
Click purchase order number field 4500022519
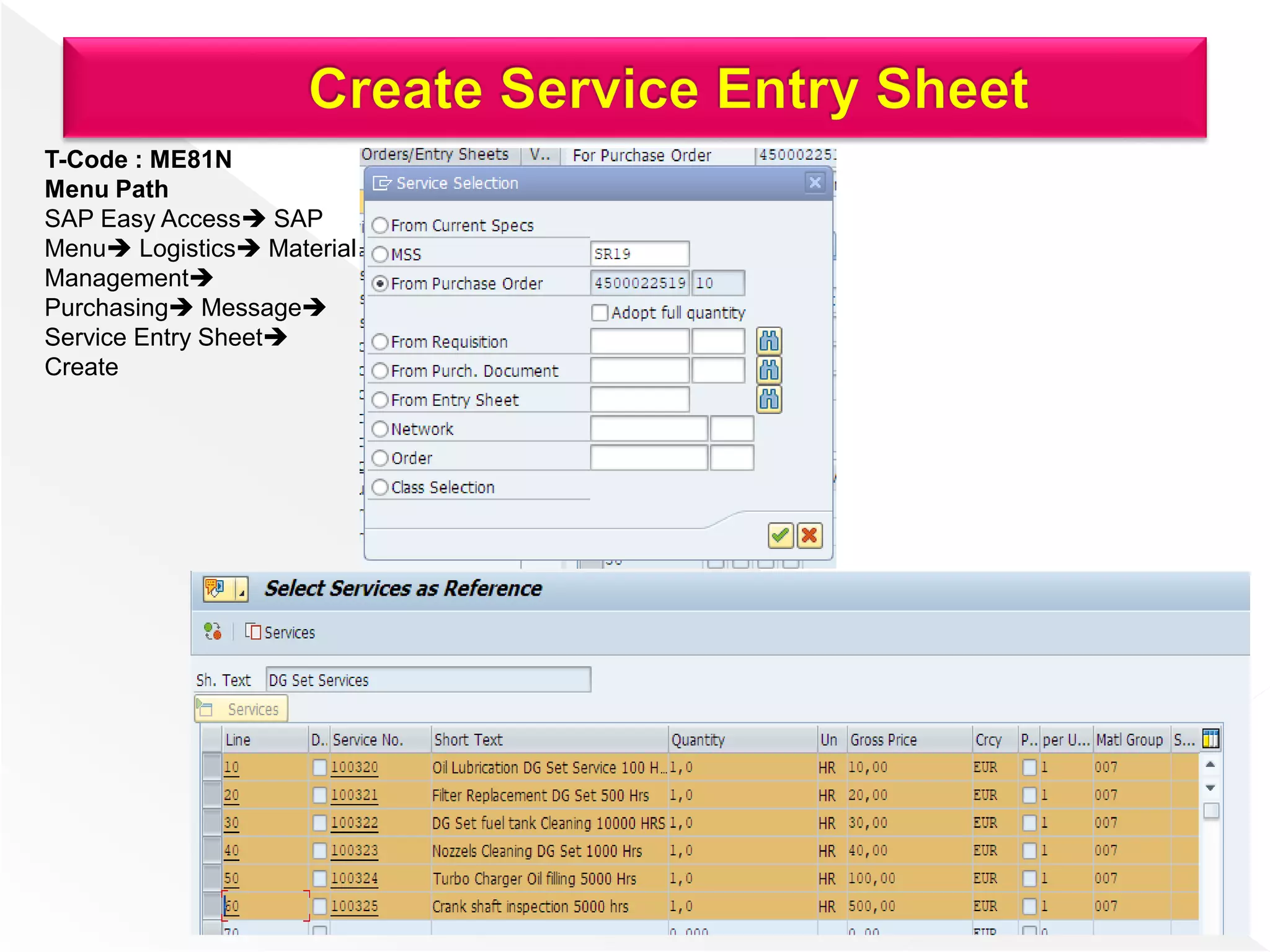click(x=639, y=283)
